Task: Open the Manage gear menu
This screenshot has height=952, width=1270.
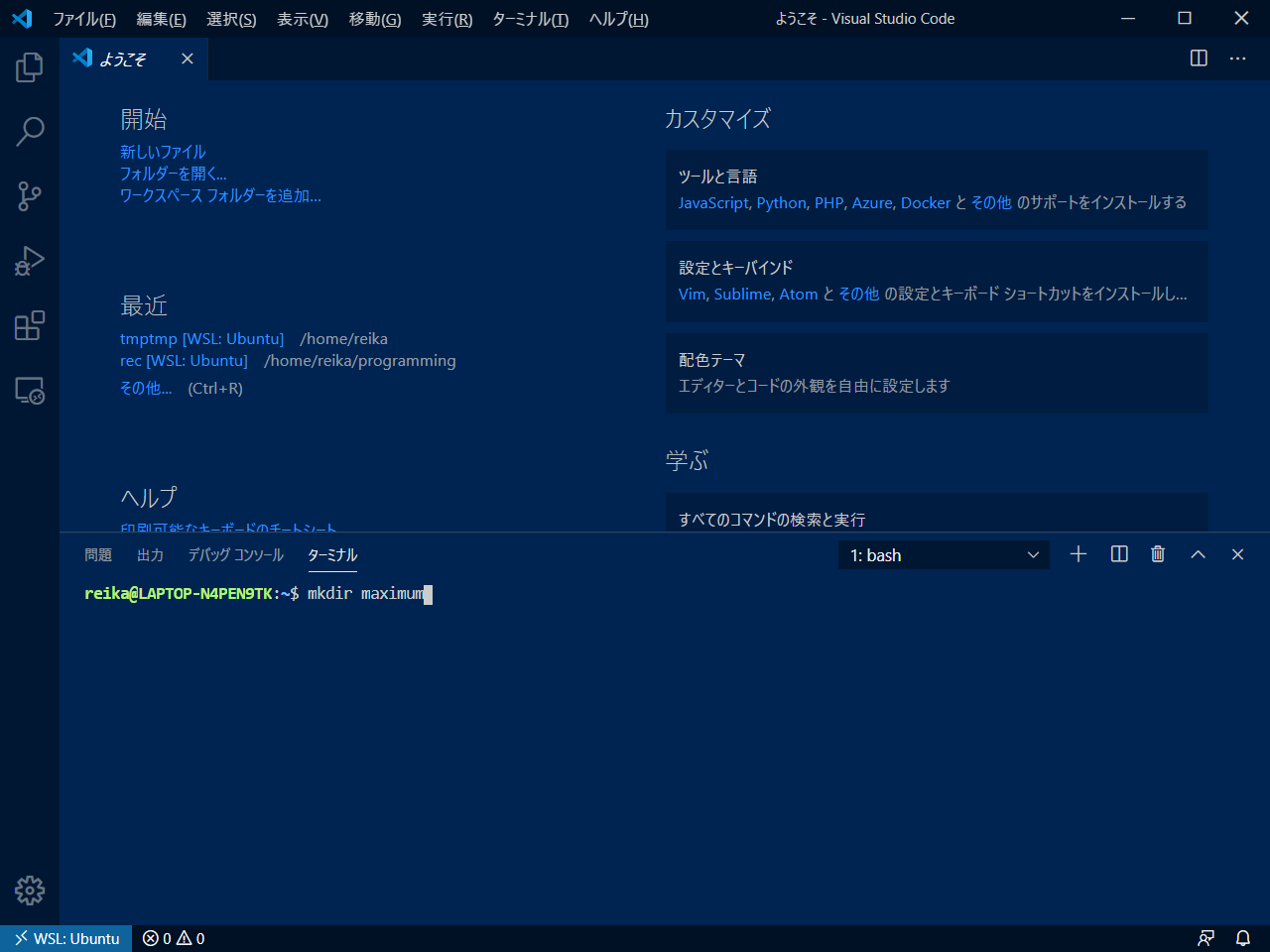Action: point(29,891)
